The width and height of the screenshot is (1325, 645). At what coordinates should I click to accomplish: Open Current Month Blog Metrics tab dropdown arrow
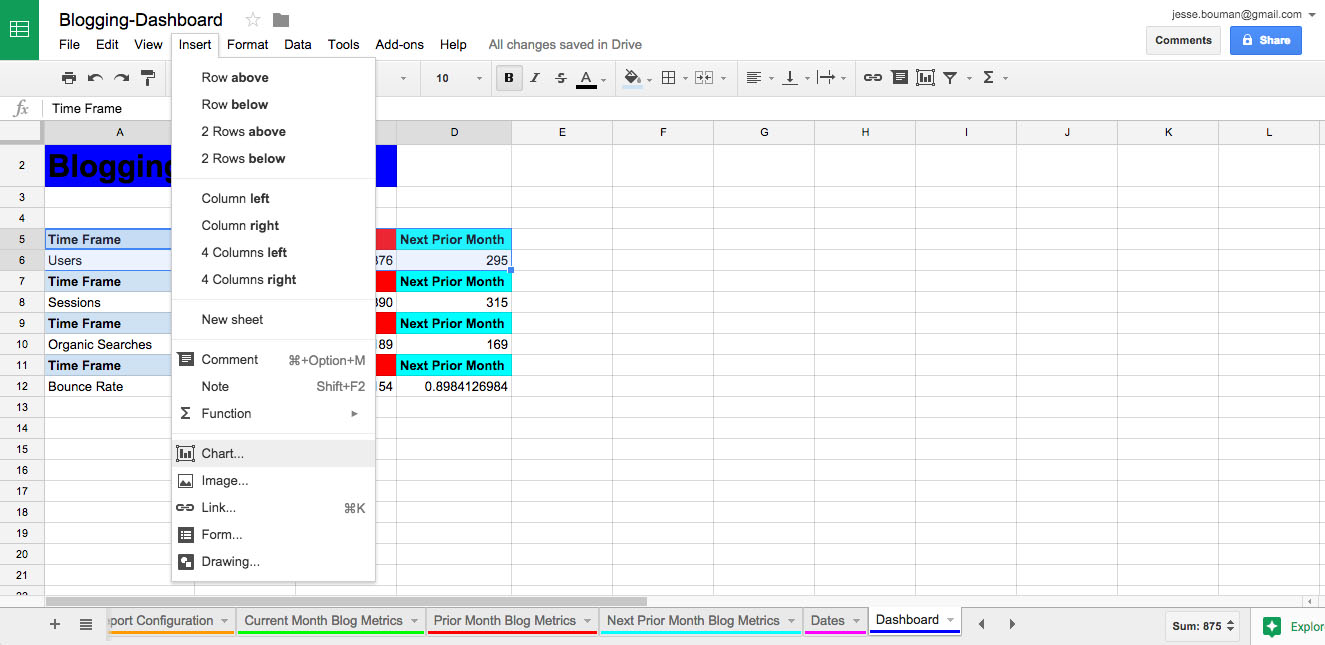point(414,621)
